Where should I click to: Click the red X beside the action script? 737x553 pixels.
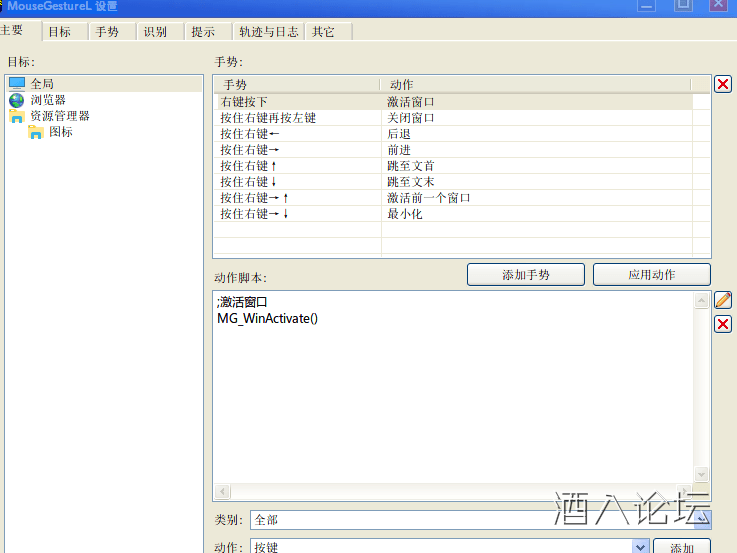coord(723,324)
